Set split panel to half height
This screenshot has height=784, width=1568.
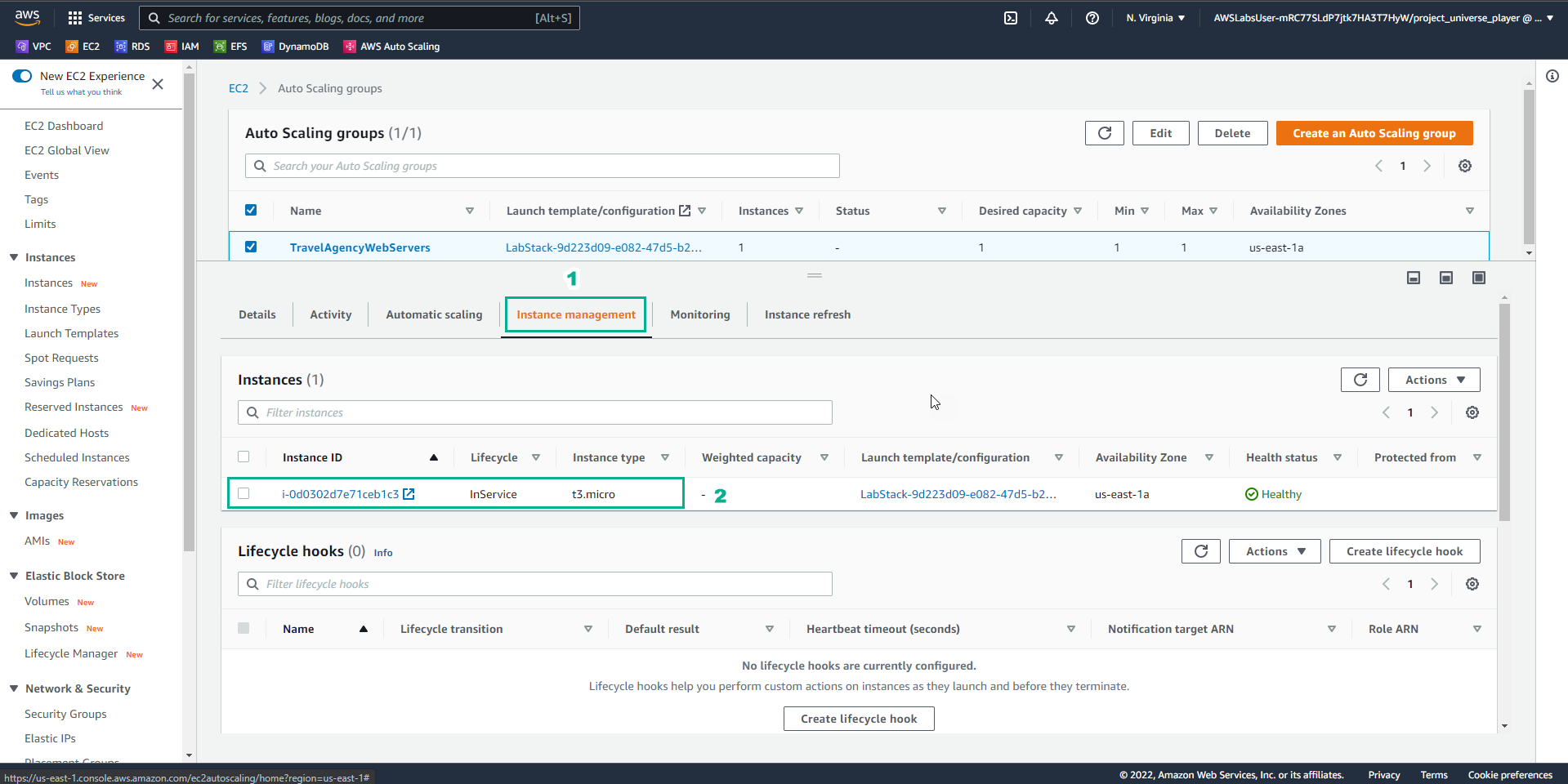pyautogui.click(x=1446, y=278)
